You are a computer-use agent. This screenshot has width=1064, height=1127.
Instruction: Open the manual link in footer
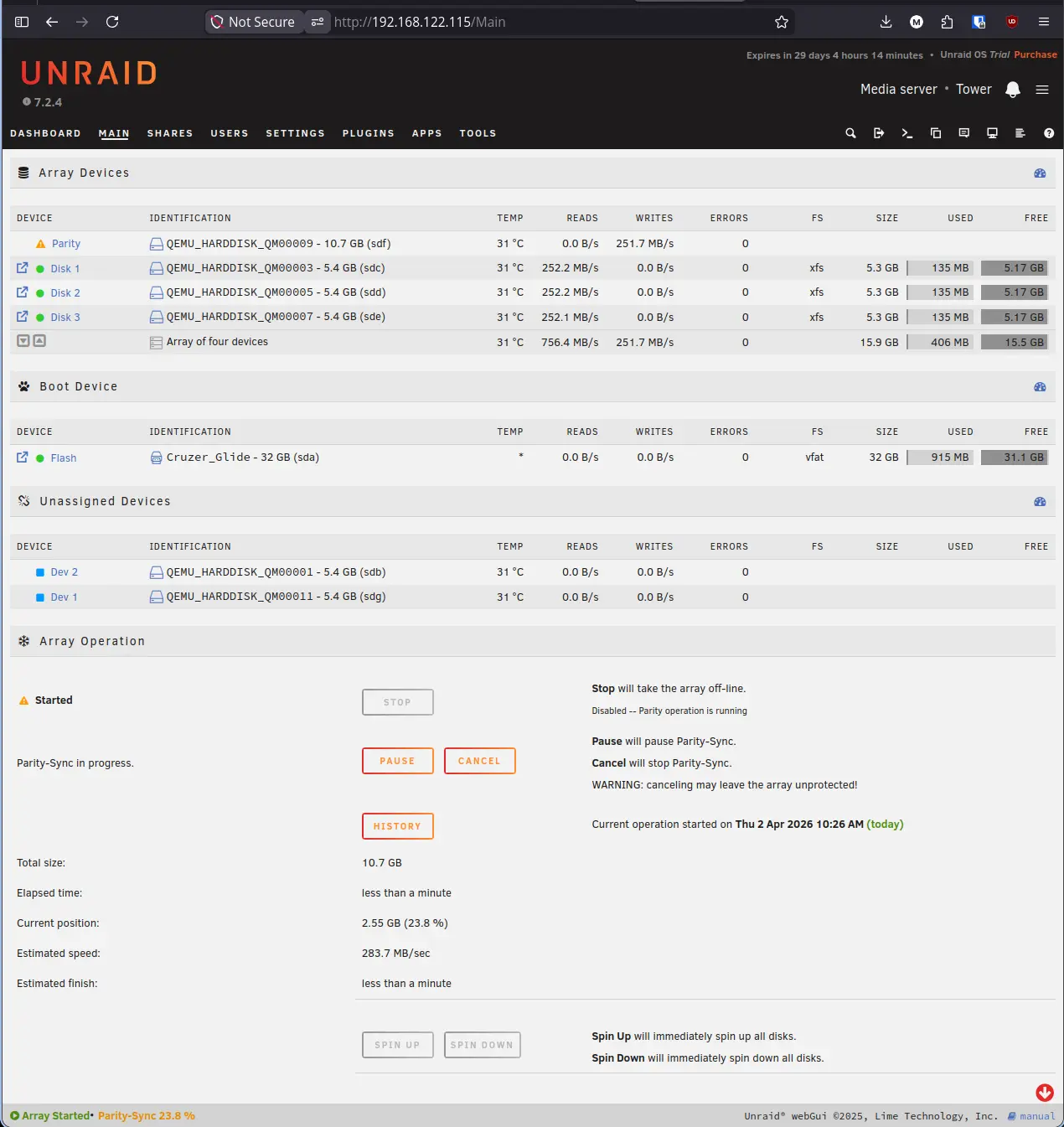(x=1031, y=1116)
